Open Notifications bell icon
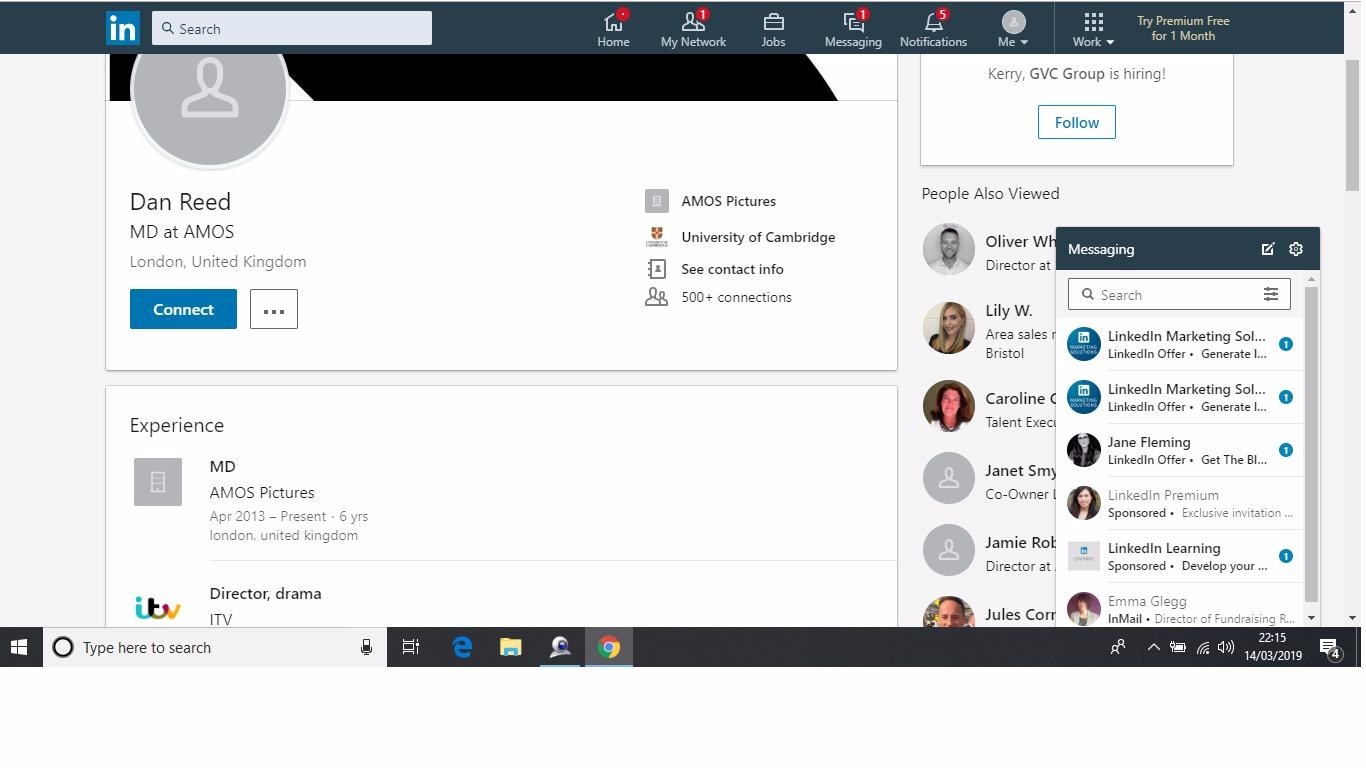This screenshot has width=1366, height=768. click(x=932, y=23)
